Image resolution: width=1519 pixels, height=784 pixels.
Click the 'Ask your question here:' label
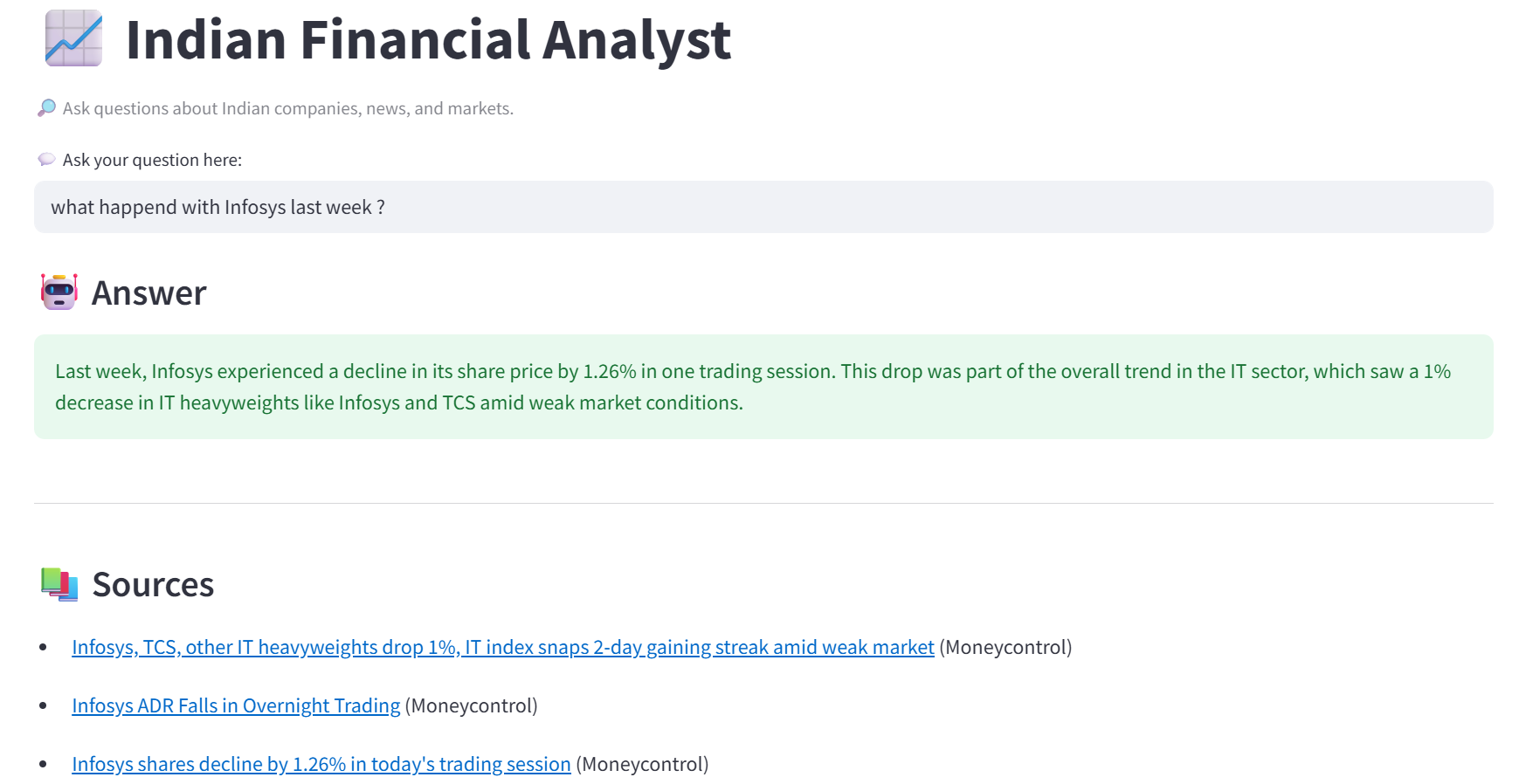[153, 159]
